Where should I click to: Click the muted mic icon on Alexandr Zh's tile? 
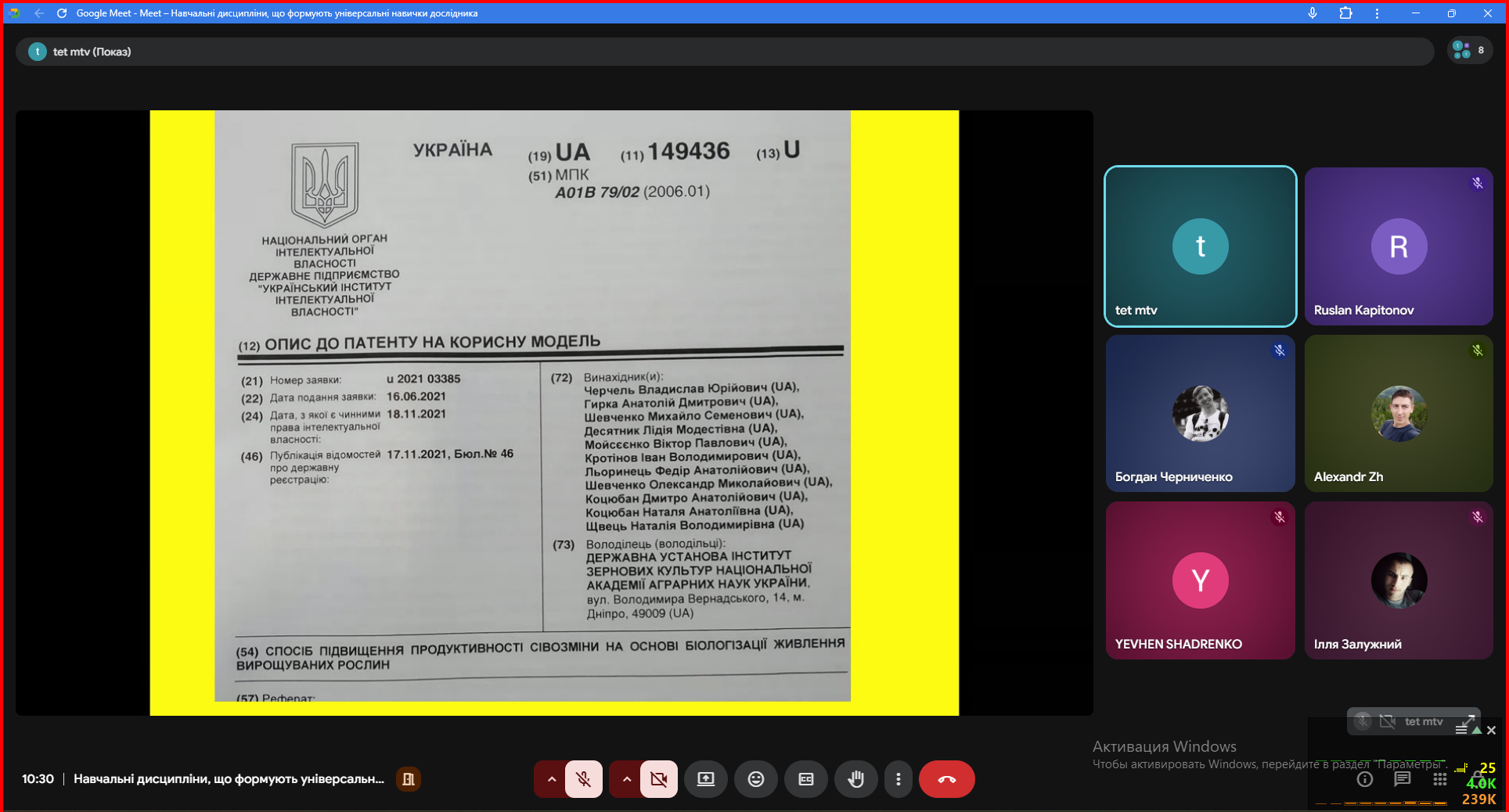click(x=1478, y=350)
